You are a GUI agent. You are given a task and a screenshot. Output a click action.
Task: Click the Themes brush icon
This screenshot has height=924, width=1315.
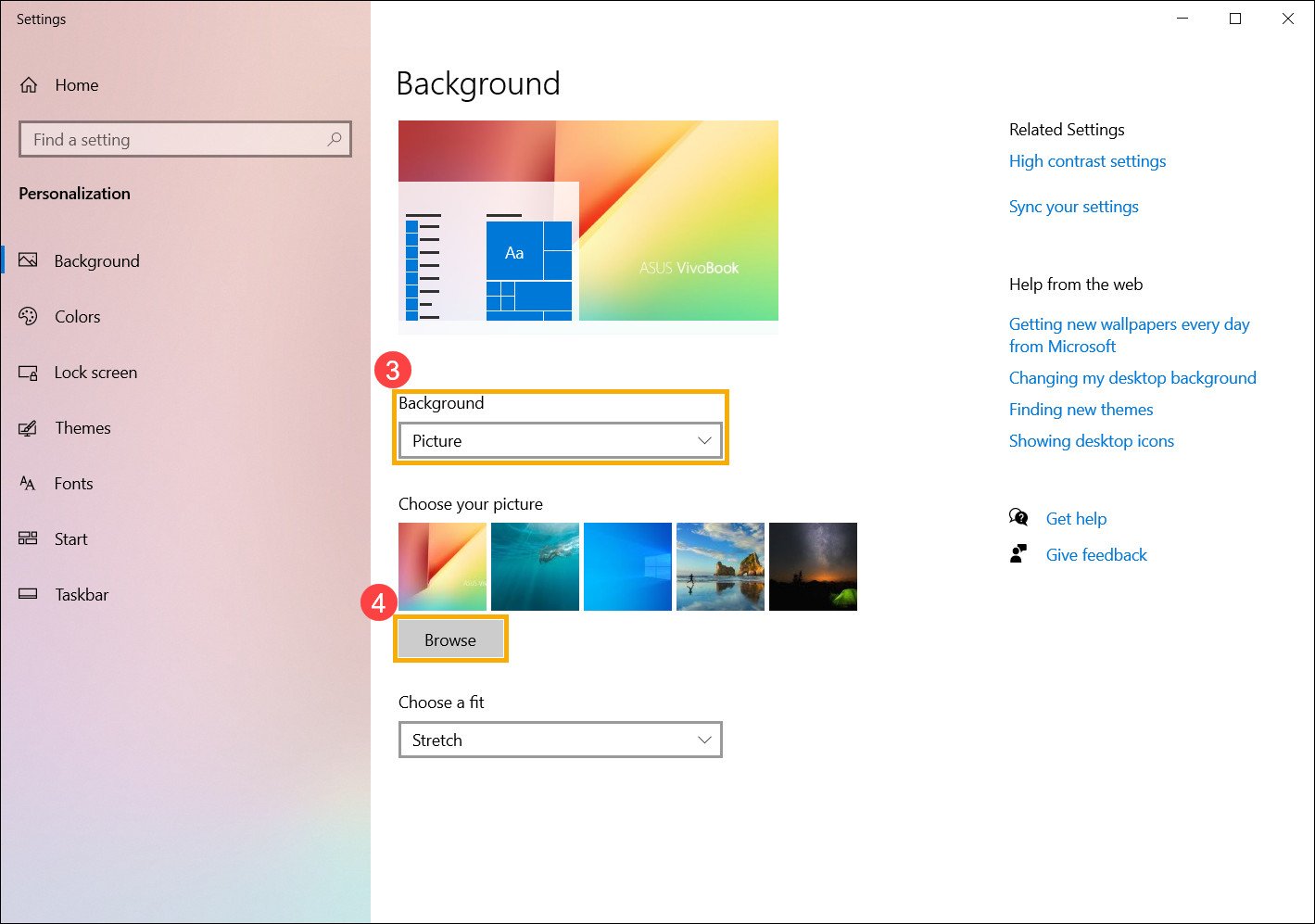tap(29, 428)
